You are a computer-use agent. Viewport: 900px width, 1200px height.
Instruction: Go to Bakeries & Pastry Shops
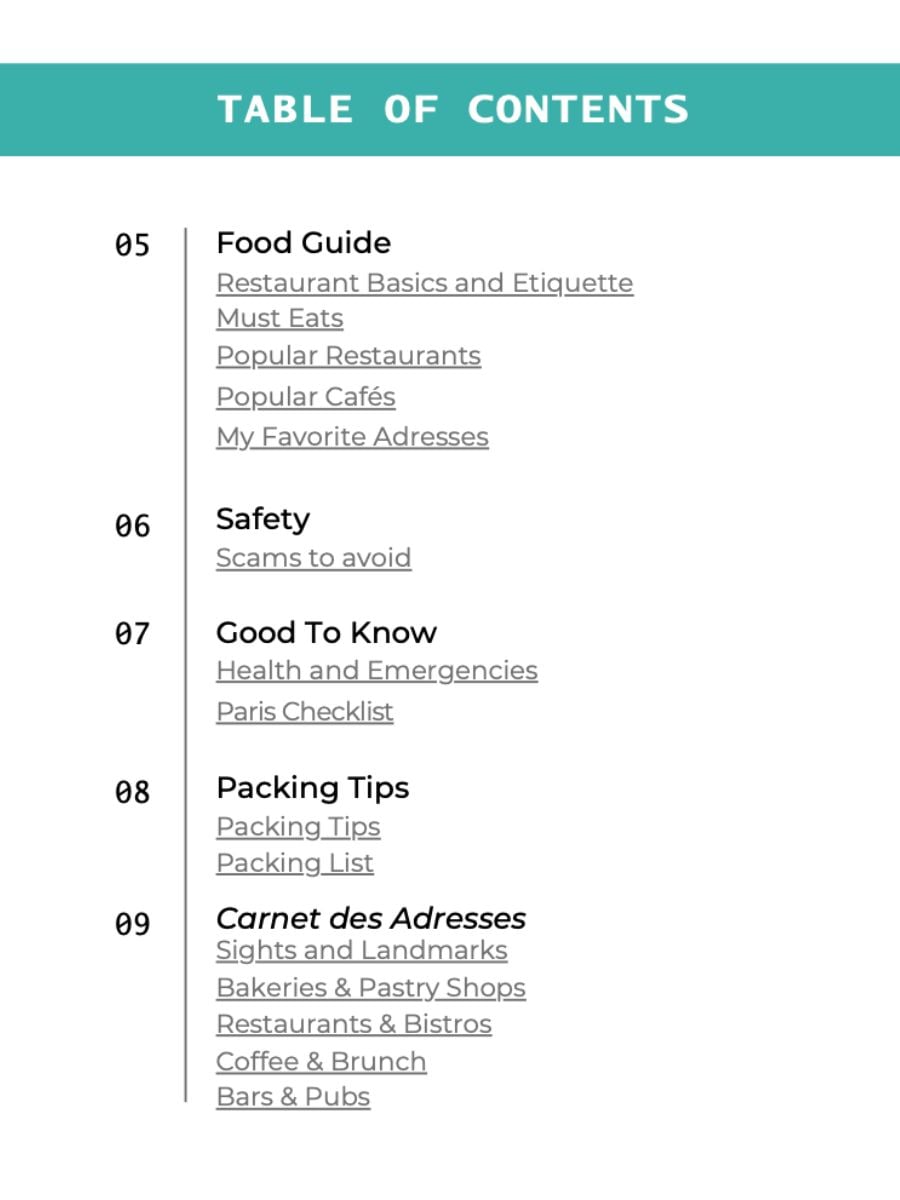tap(370, 988)
